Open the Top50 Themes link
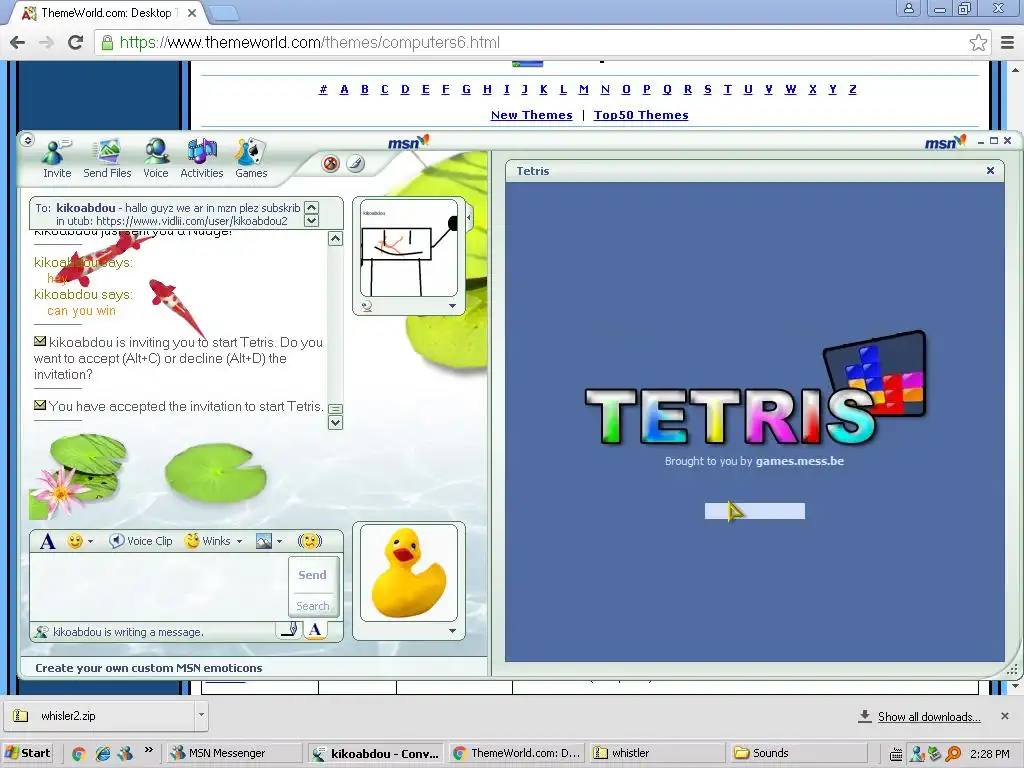1024x768 pixels. coord(641,115)
